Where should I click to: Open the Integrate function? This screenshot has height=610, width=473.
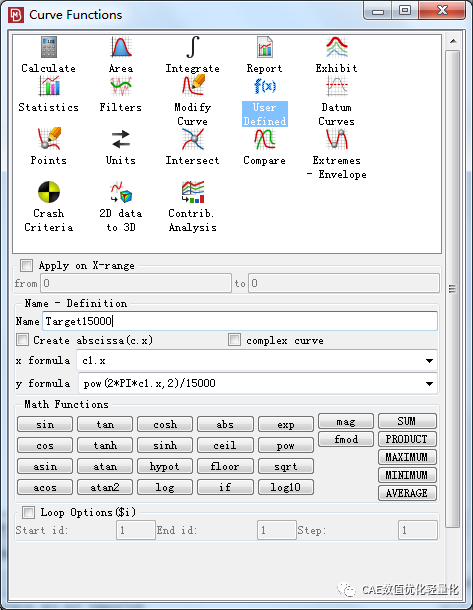pos(193,54)
